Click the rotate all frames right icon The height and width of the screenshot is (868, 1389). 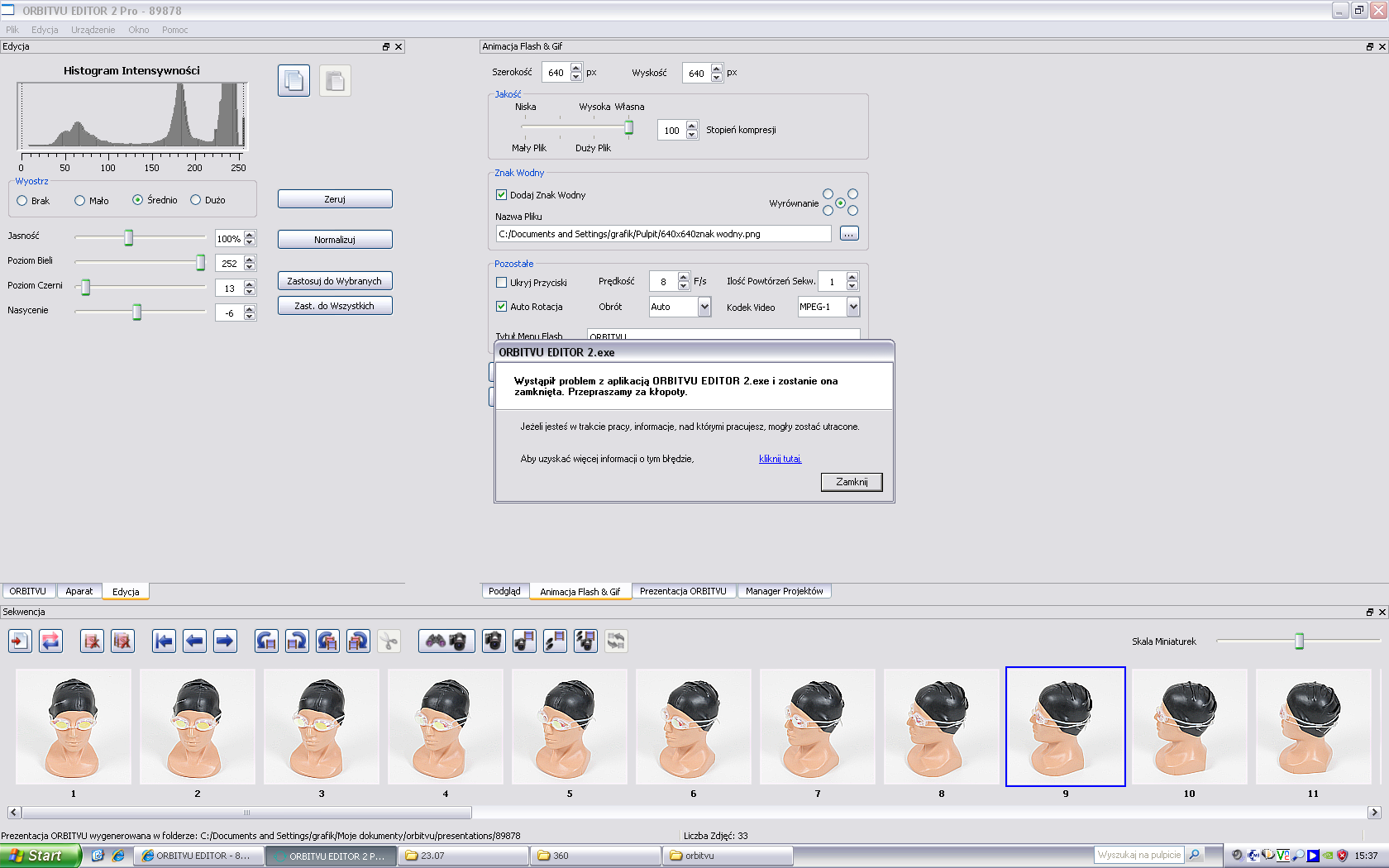pyautogui.click(x=358, y=641)
